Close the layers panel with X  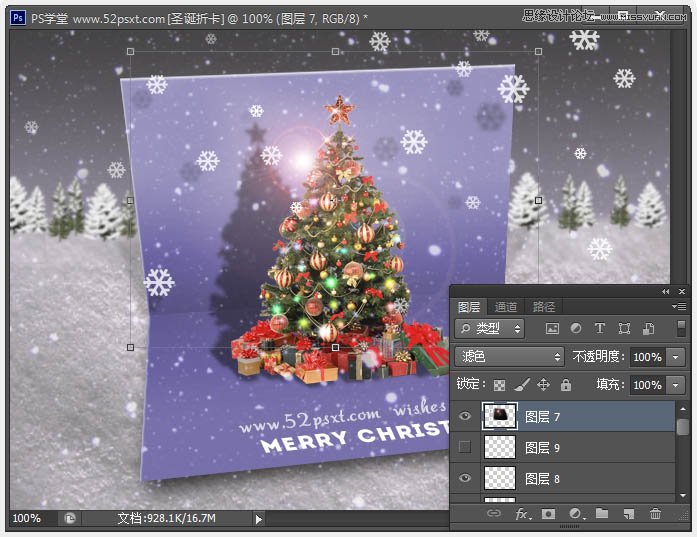(682, 292)
